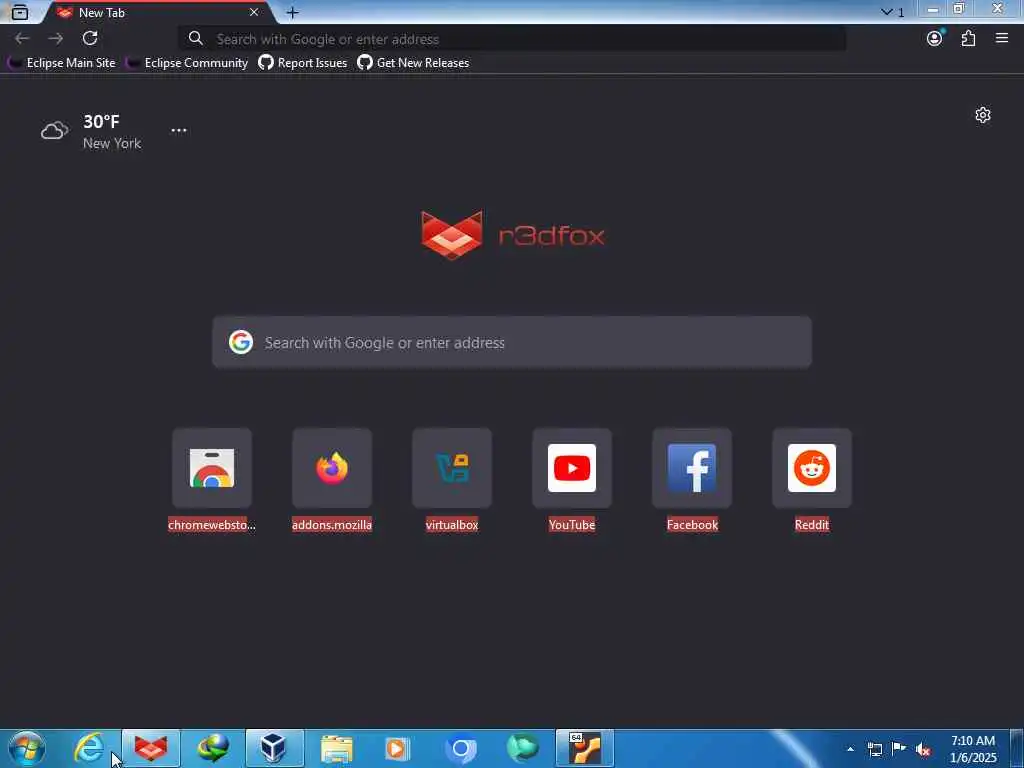This screenshot has height=768, width=1024.
Task: Click Google icon in the search box
Action: tap(241, 342)
